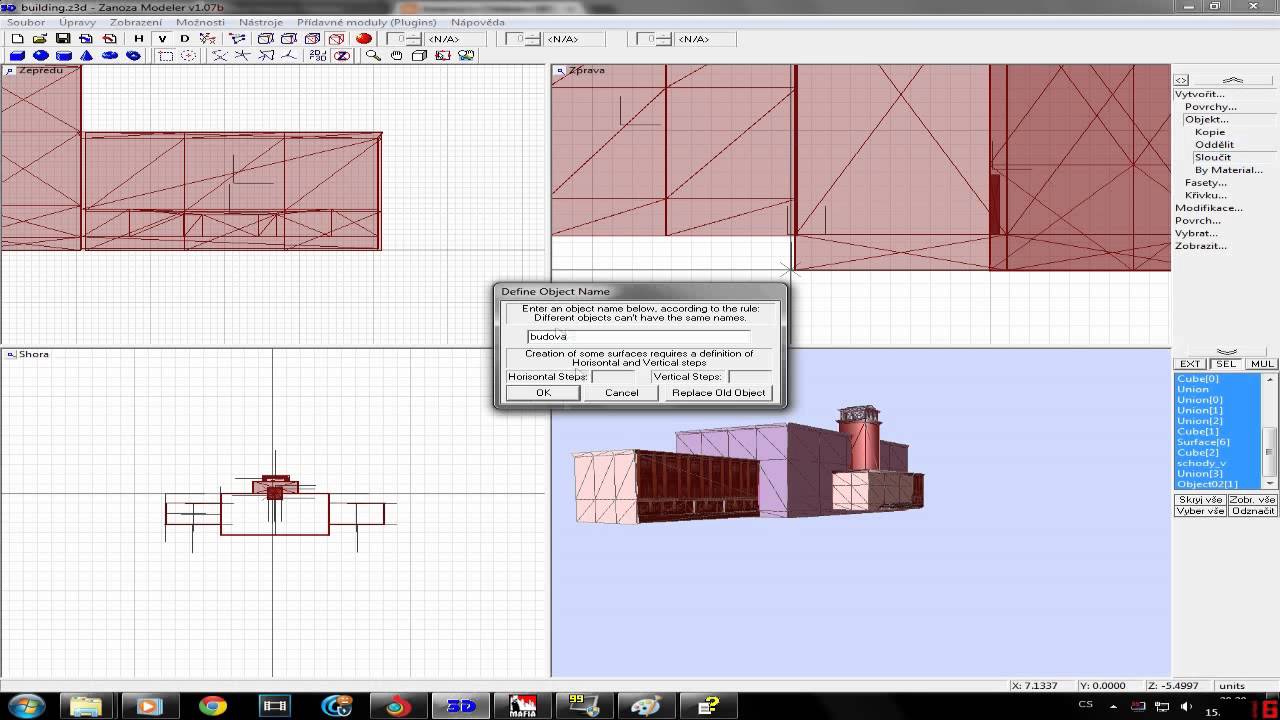Viewport: 1280px width, 720px height.
Task: Insert a Cone primitive from the toolbar
Action: [x=86, y=56]
